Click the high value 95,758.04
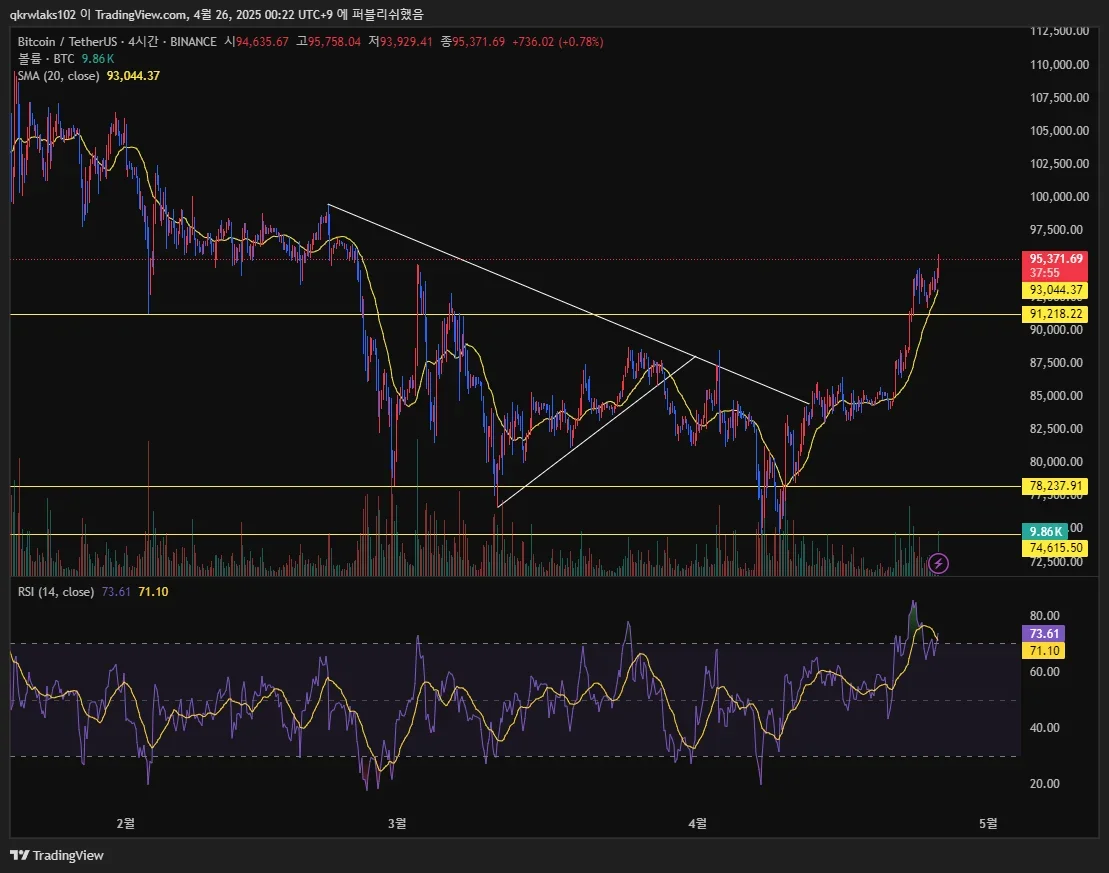This screenshot has width=1109, height=873. (335, 42)
